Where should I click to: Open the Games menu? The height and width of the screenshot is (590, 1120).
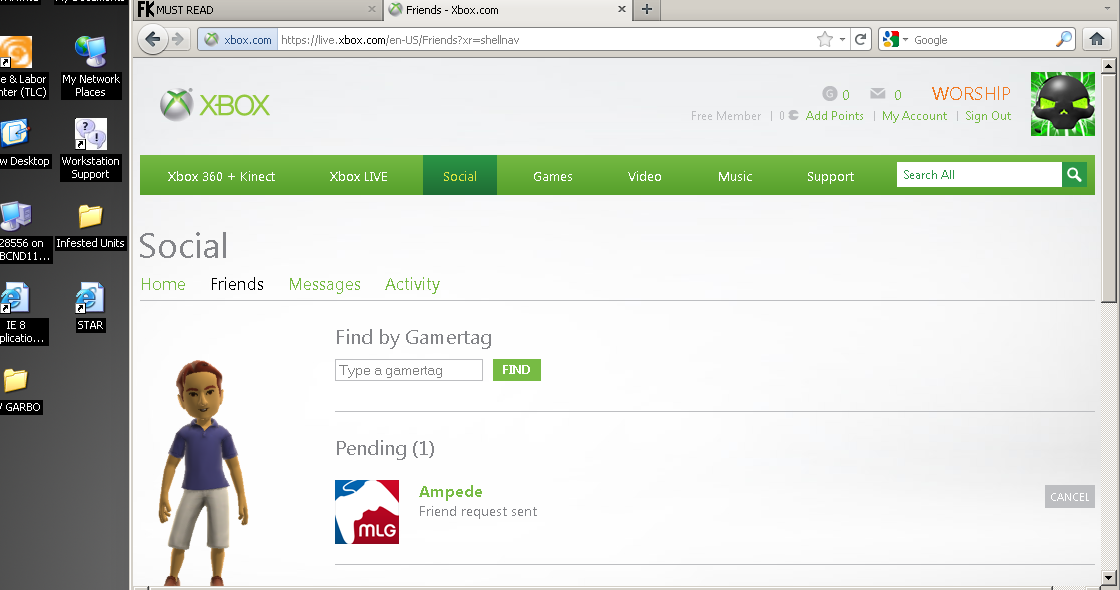point(553,176)
